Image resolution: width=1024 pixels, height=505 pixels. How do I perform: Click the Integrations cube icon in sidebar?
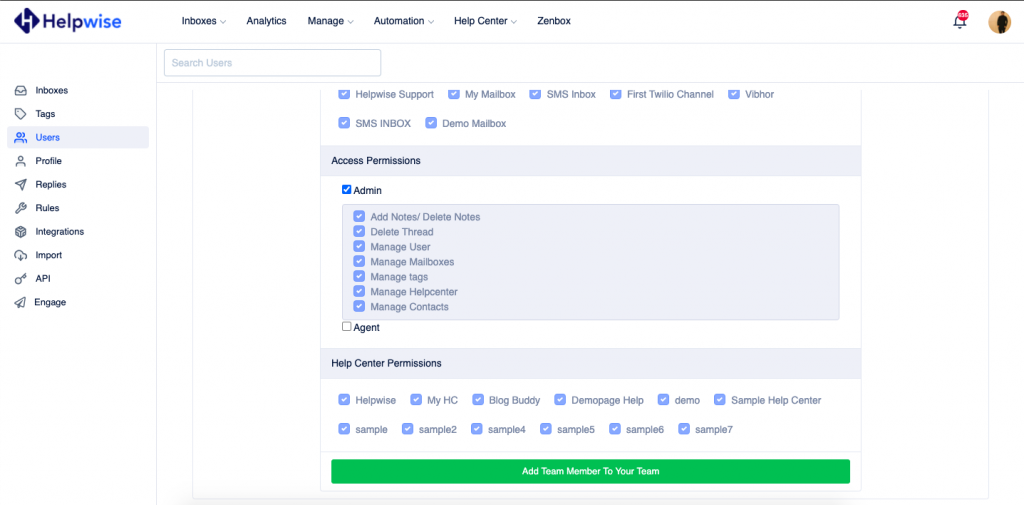point(20,232)
